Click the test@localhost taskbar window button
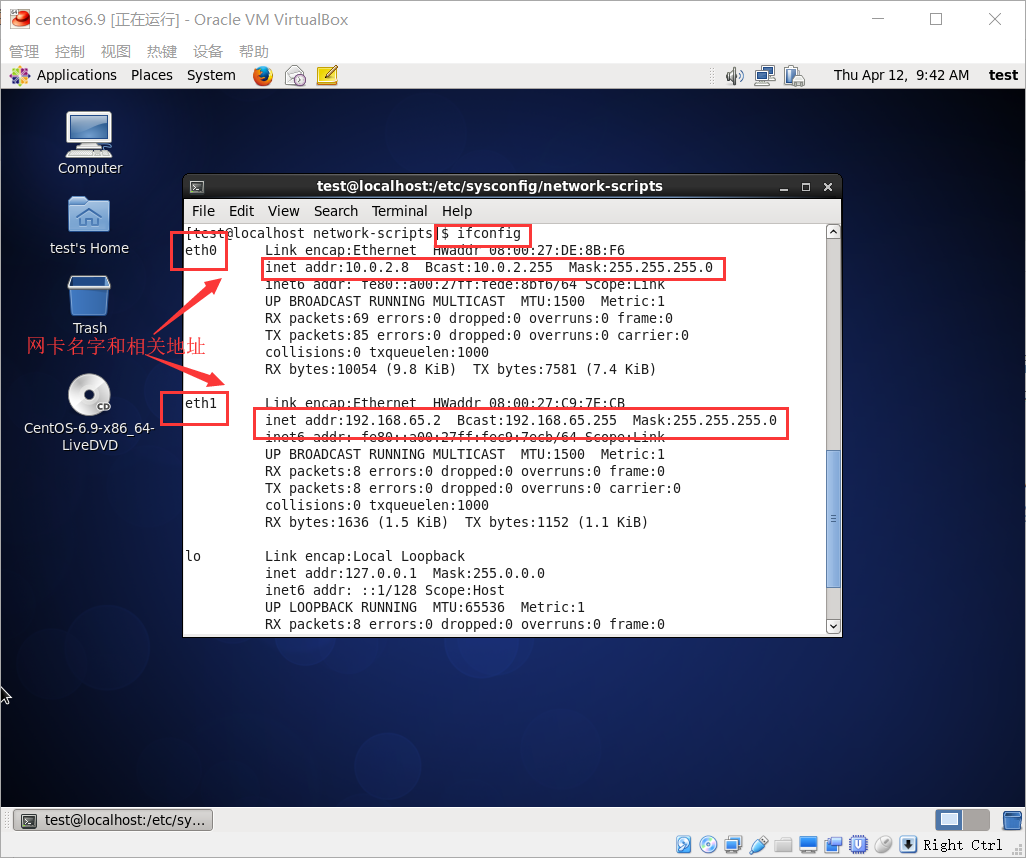The width and height of the screenshot is (1026, 858). pos(113,820)
